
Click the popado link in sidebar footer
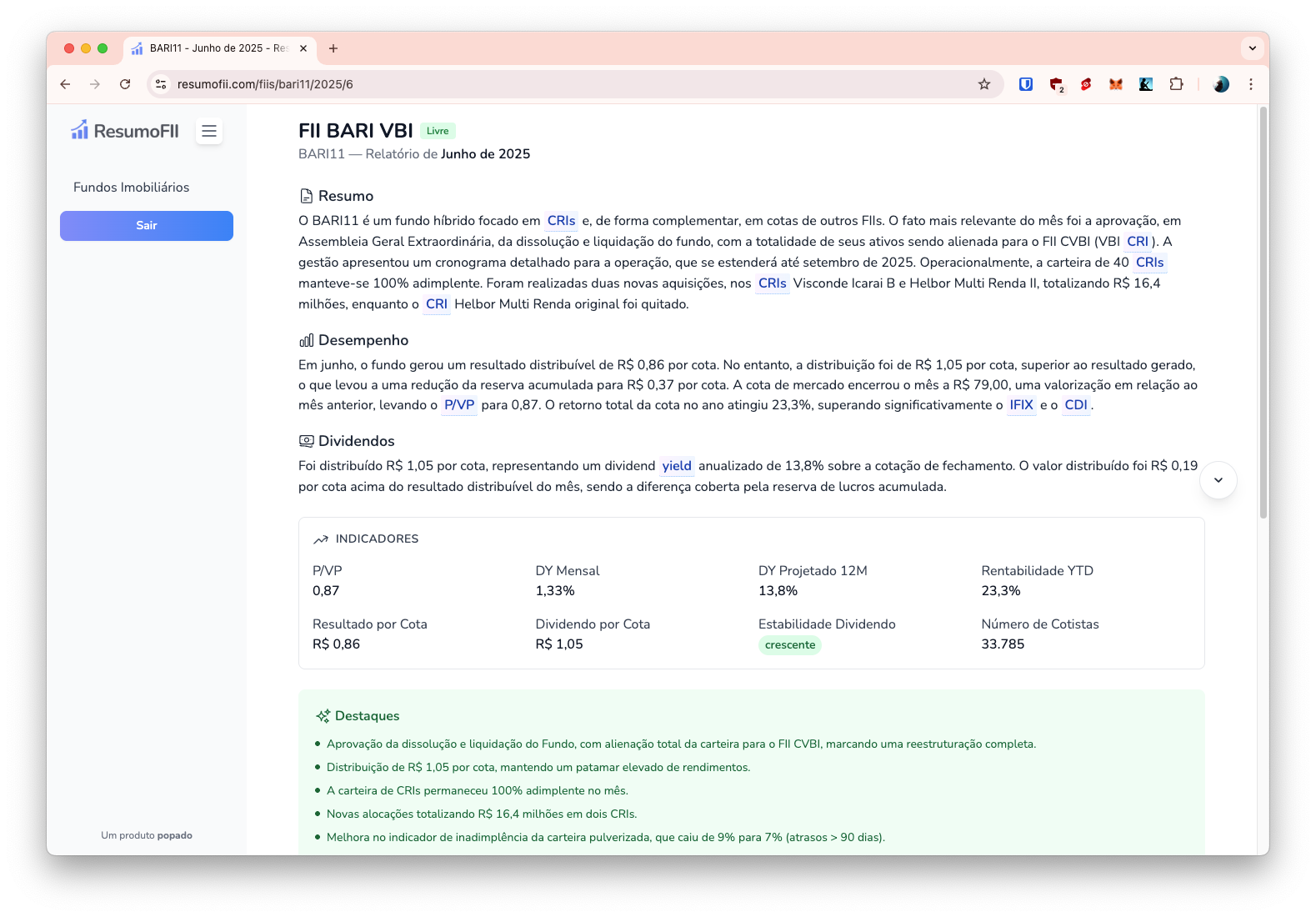pyautogui.click(x=175, y=835)
